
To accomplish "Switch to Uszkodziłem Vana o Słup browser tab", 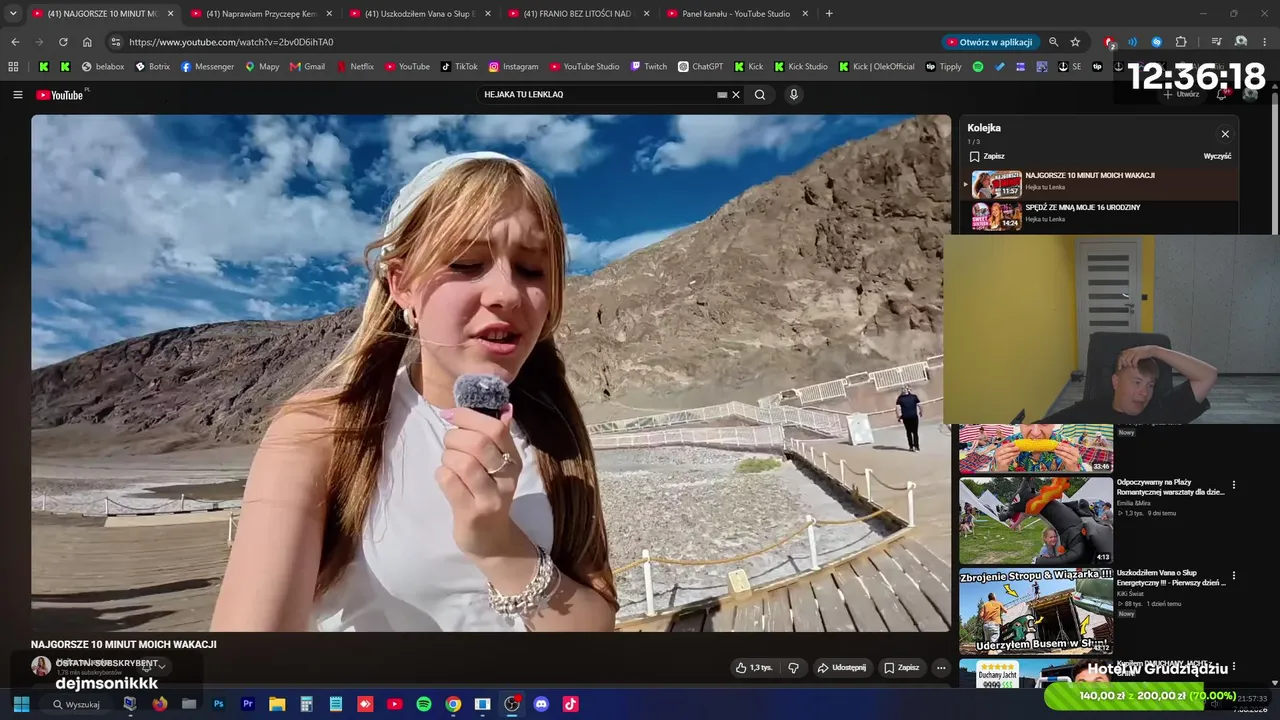I will coord(419,14).
